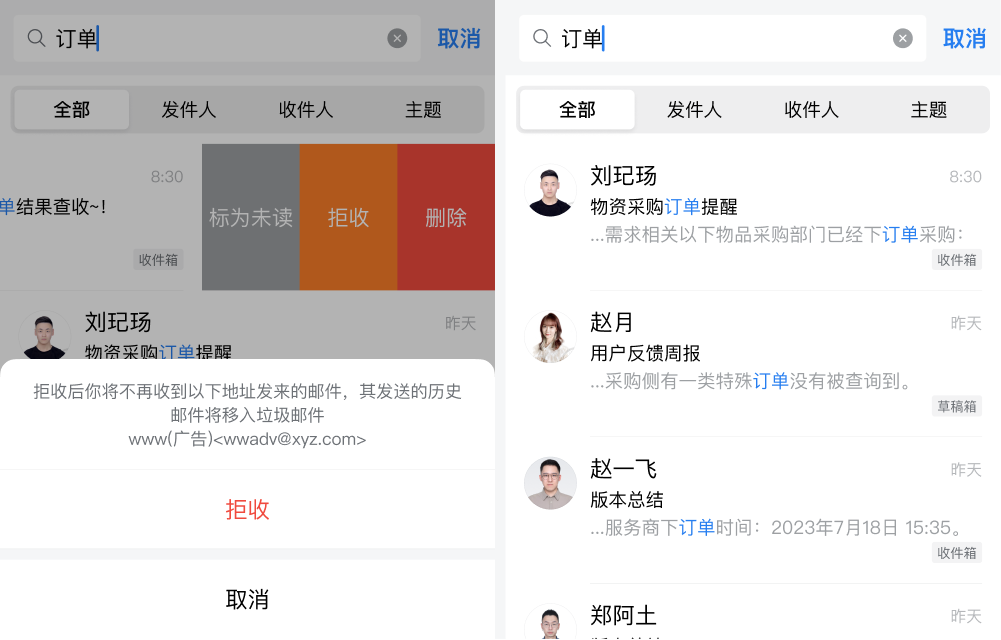Screen dimensions: 1001x640
Task: Tap 取消 in bottom sheet
Action: point(248,599)
